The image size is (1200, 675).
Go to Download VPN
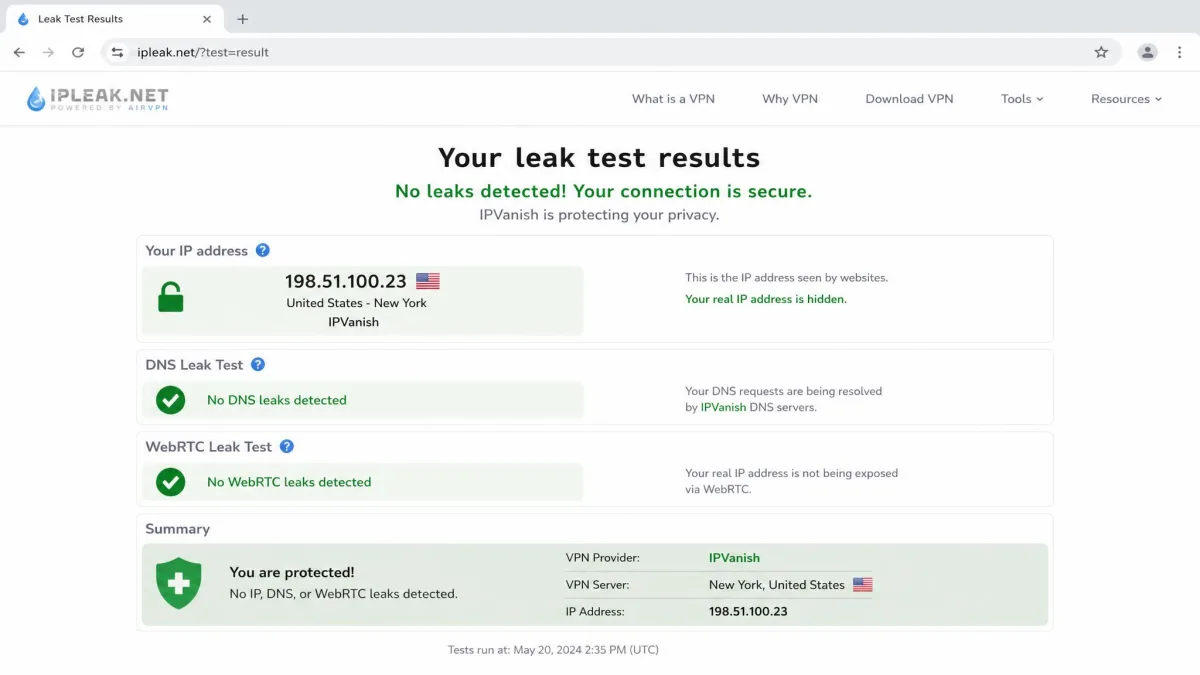909,99
